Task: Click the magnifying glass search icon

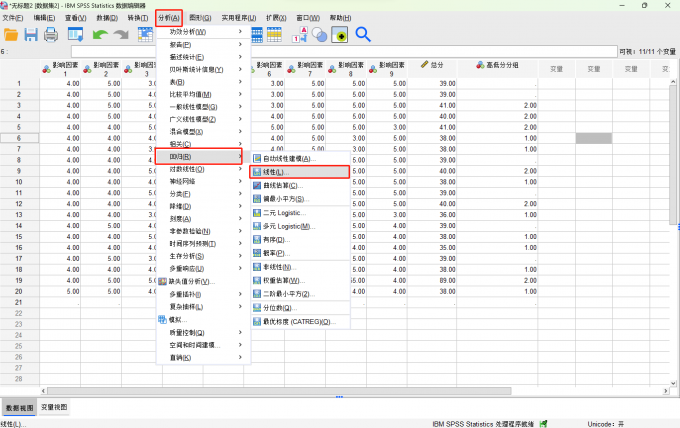Action: (x=363, y=34)
